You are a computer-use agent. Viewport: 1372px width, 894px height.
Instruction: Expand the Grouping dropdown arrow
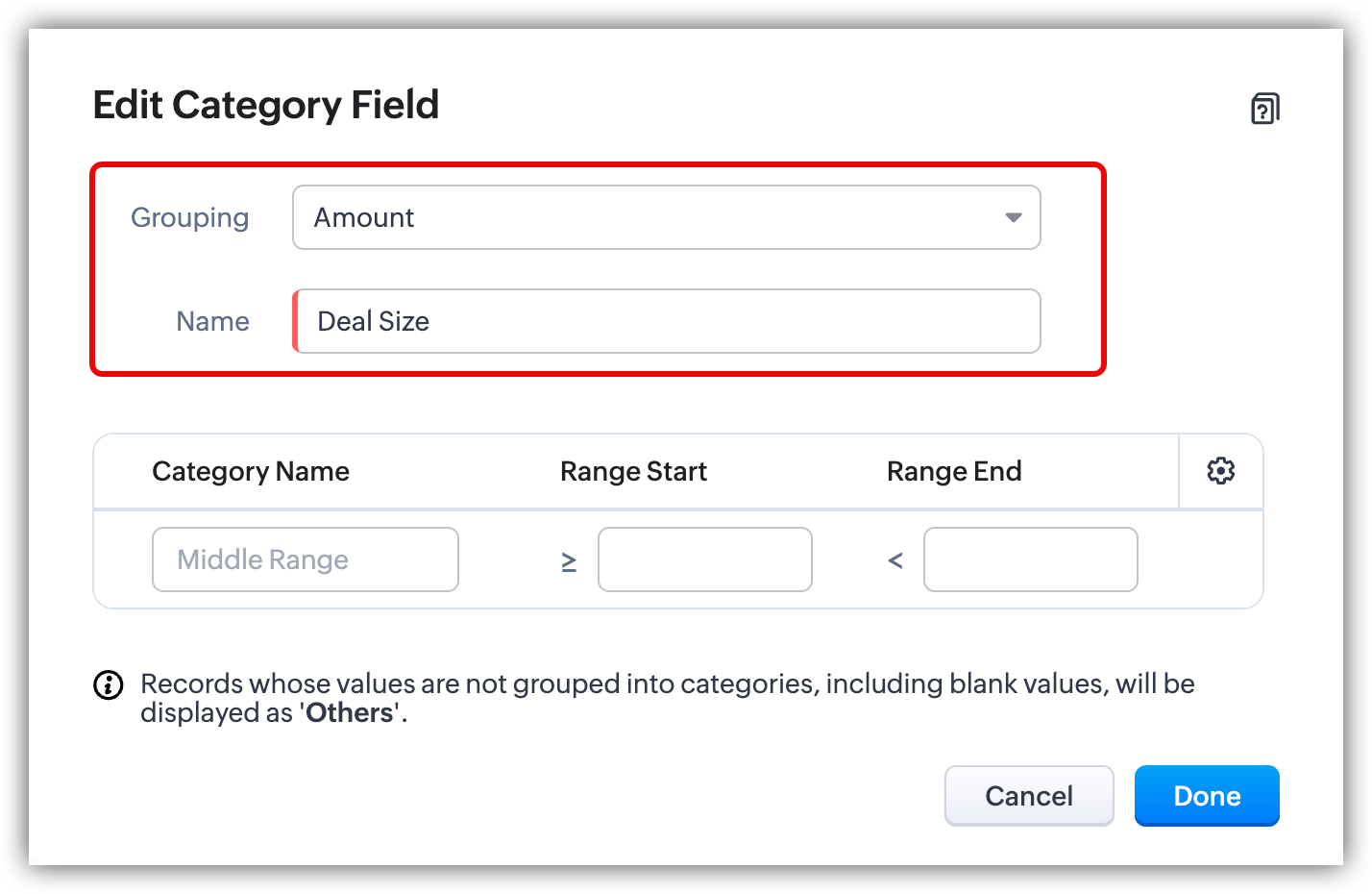pos(1013,217)
